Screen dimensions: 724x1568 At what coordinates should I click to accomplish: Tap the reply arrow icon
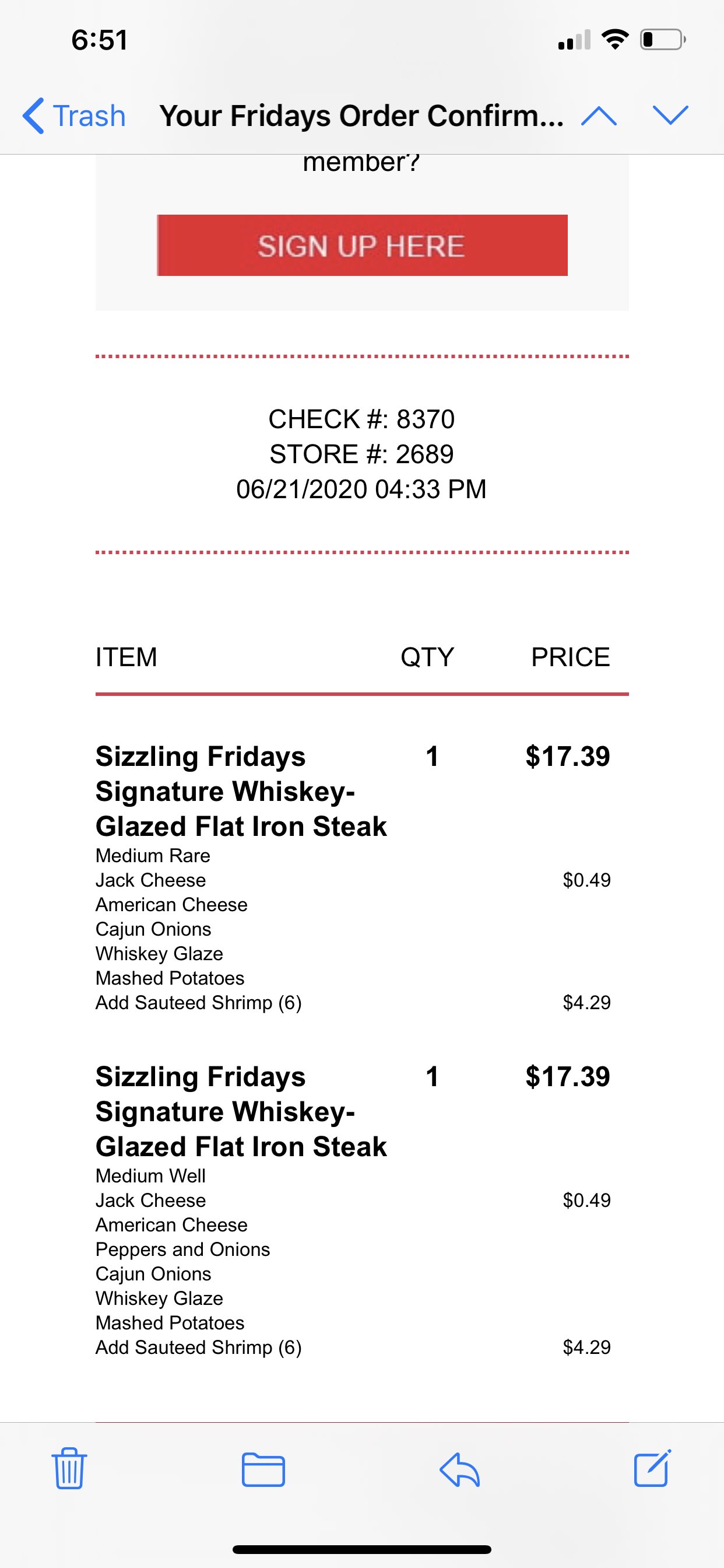pos(459,1469)
